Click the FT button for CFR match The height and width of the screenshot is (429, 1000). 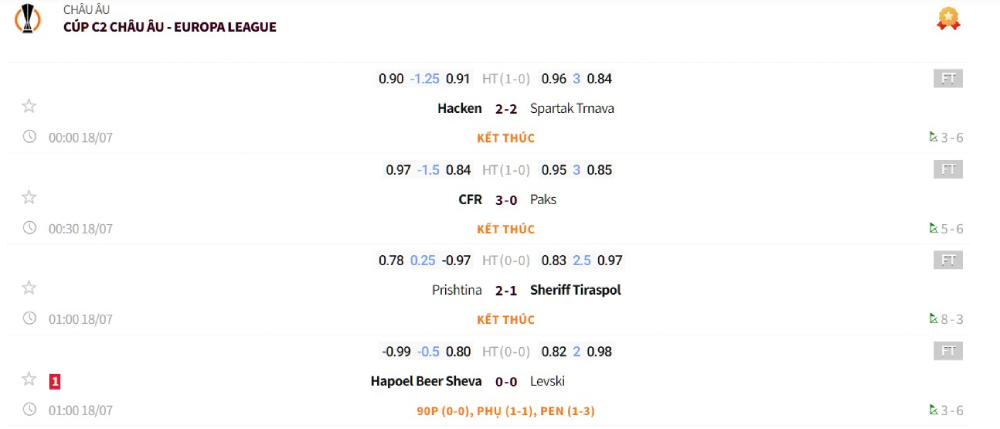click(948, 169)
